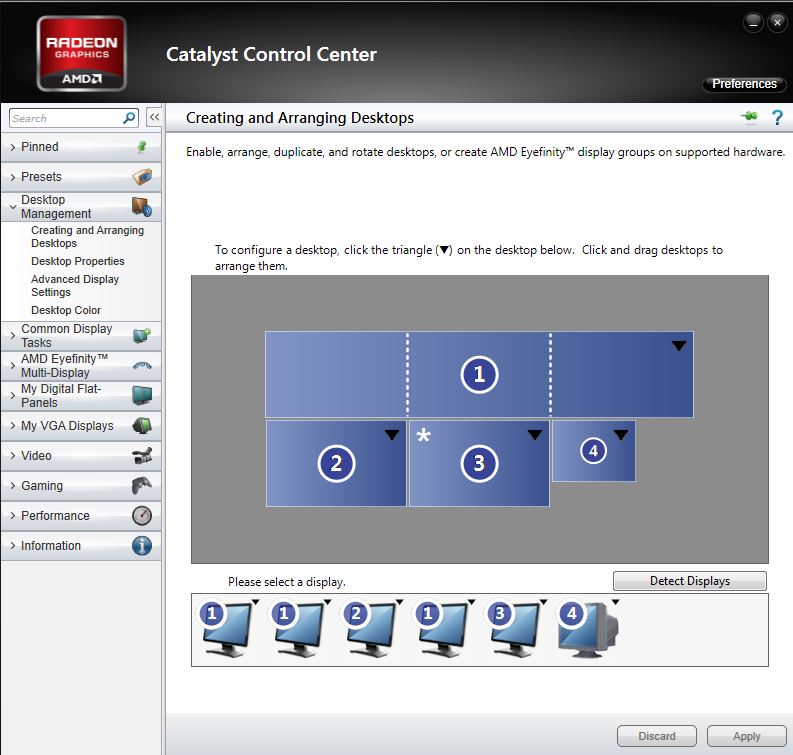Screen dimensions: 793x755
Task: Click the Gaming controller icon
Action: [142, 485]
